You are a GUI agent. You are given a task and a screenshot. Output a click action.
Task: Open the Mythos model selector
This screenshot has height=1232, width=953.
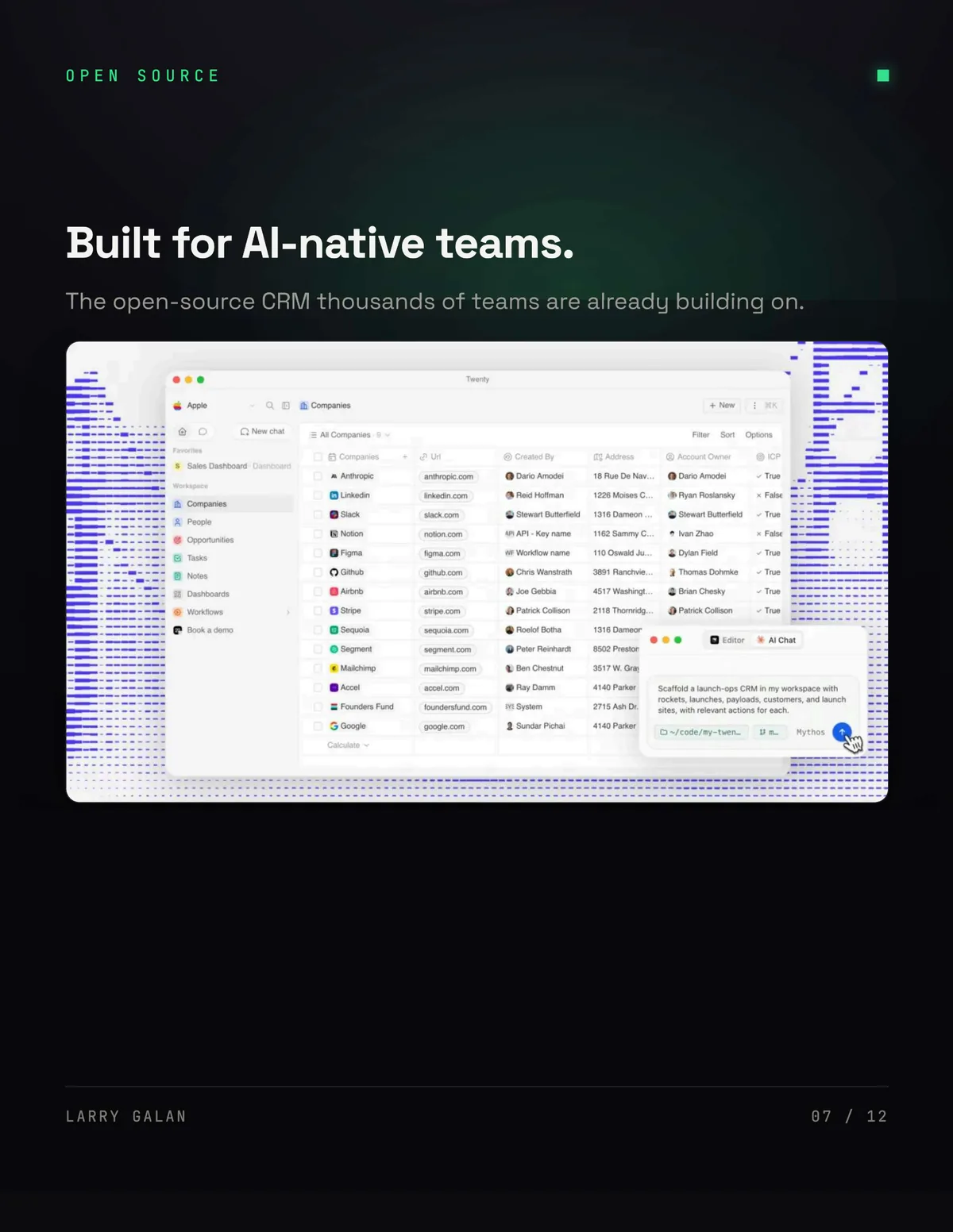pos(810,733)
